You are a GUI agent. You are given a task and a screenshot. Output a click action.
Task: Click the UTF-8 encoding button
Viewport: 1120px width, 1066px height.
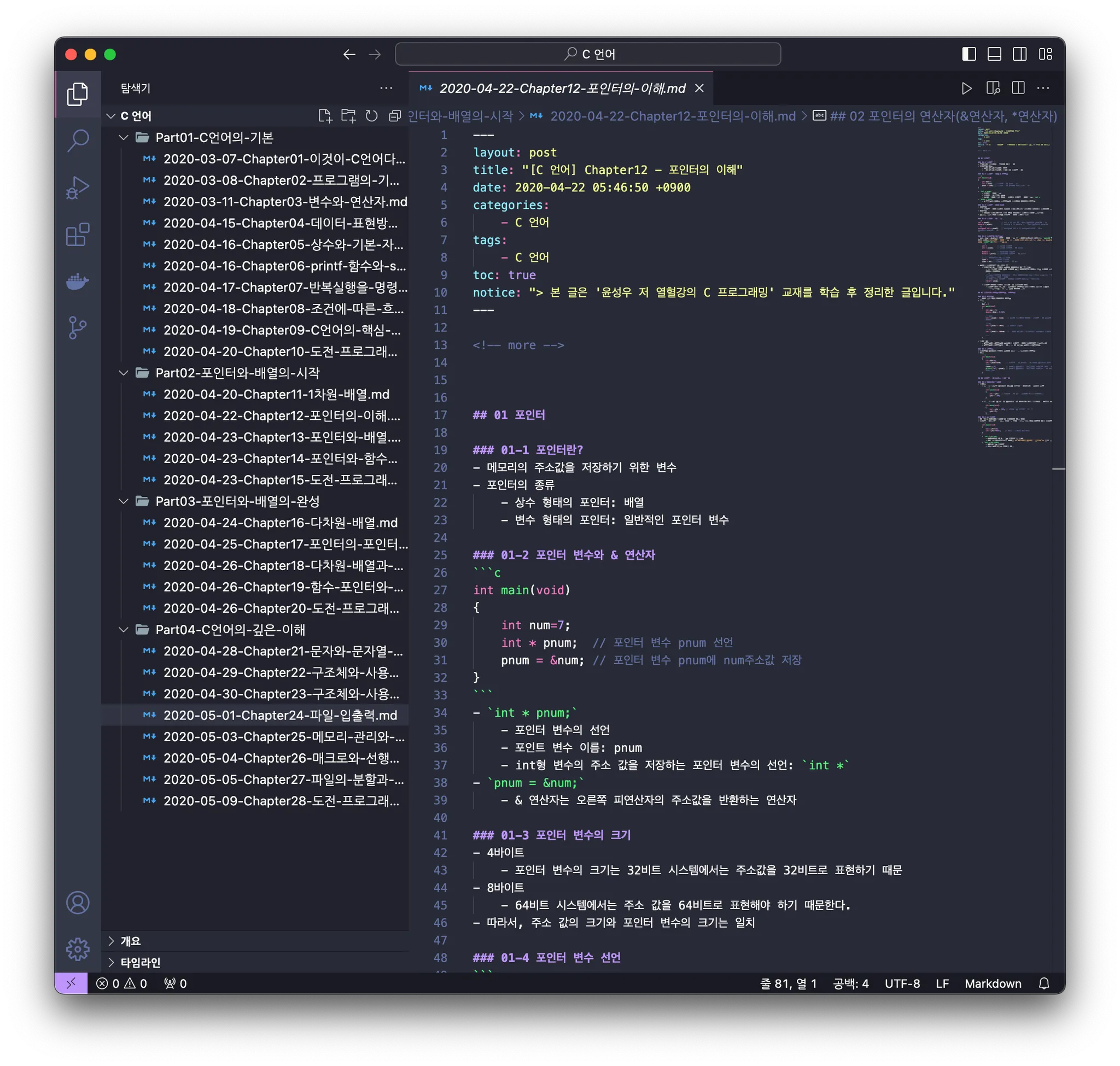pyautogui.click(x=902, y=983)
